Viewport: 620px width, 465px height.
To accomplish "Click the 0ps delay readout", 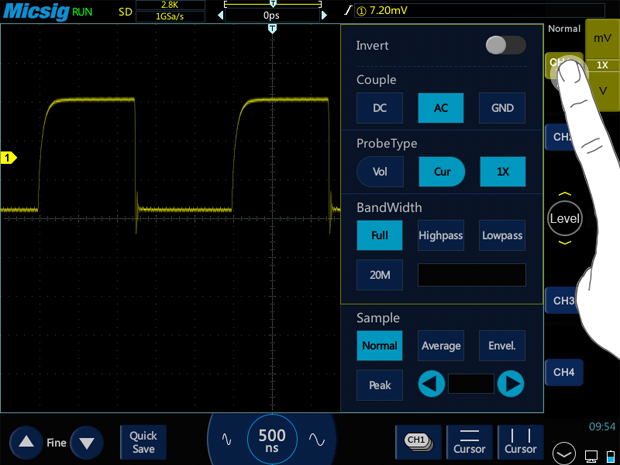I will pyautogui.click(x=272, y=15).
